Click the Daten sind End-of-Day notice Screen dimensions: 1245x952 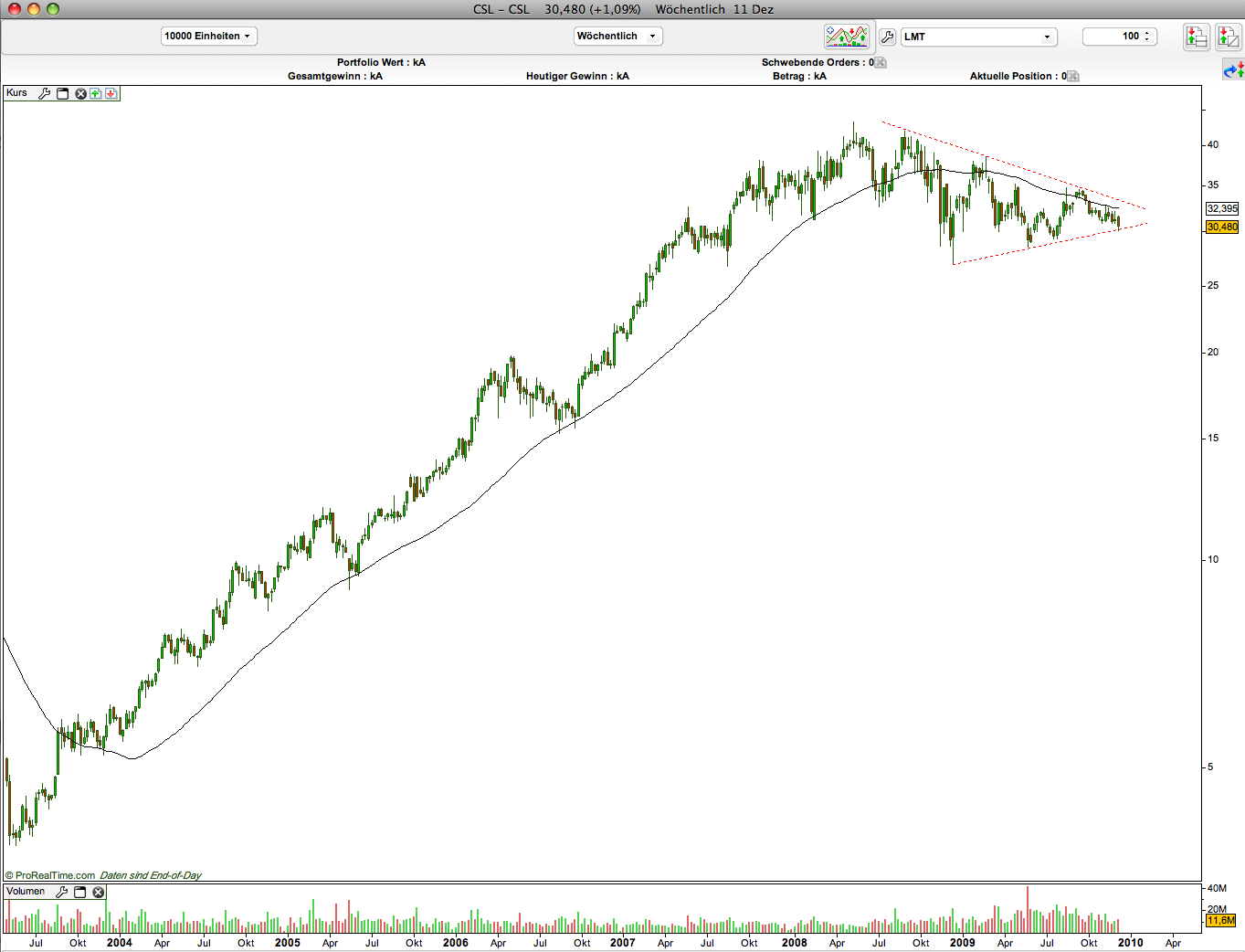click(x=151, y=875)
